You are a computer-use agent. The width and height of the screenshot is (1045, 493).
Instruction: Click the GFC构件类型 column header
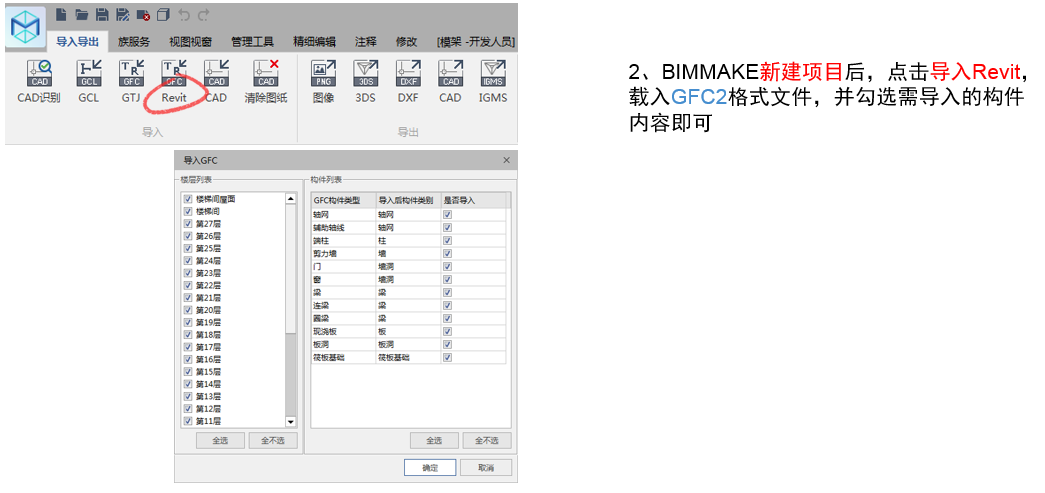pos(343,201)
